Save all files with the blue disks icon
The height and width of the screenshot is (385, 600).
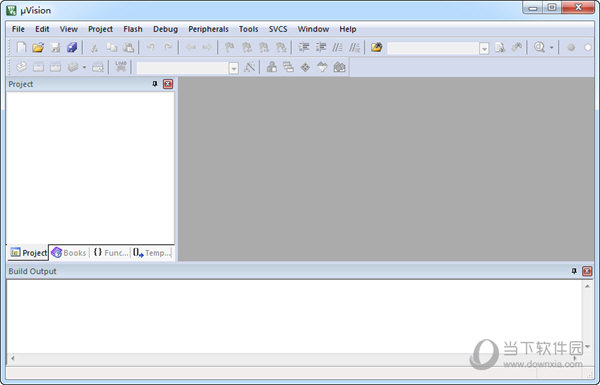pyautogui.click(x=72, y=47)
